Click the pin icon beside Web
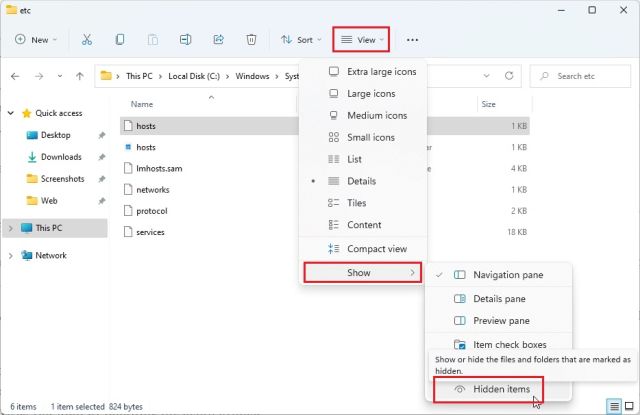 click(102, 201)
